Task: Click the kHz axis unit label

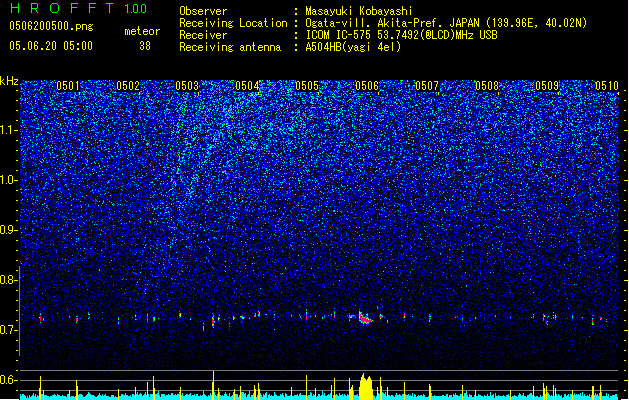Action: click(x=9, y=81)
